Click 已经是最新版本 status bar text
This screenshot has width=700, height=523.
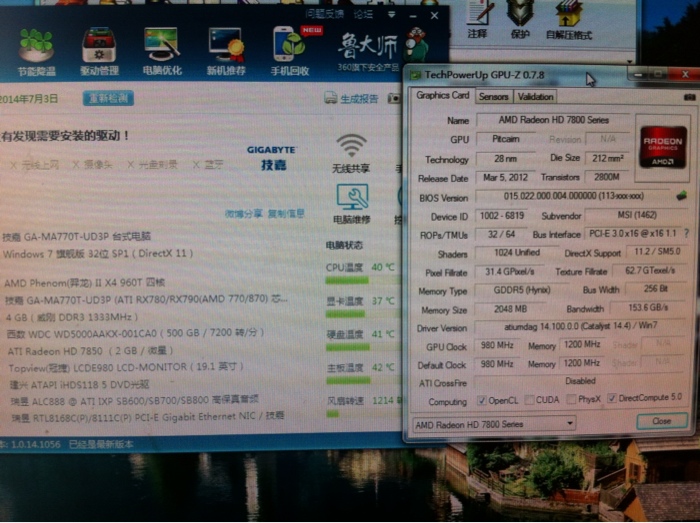[x=101, y=444]
